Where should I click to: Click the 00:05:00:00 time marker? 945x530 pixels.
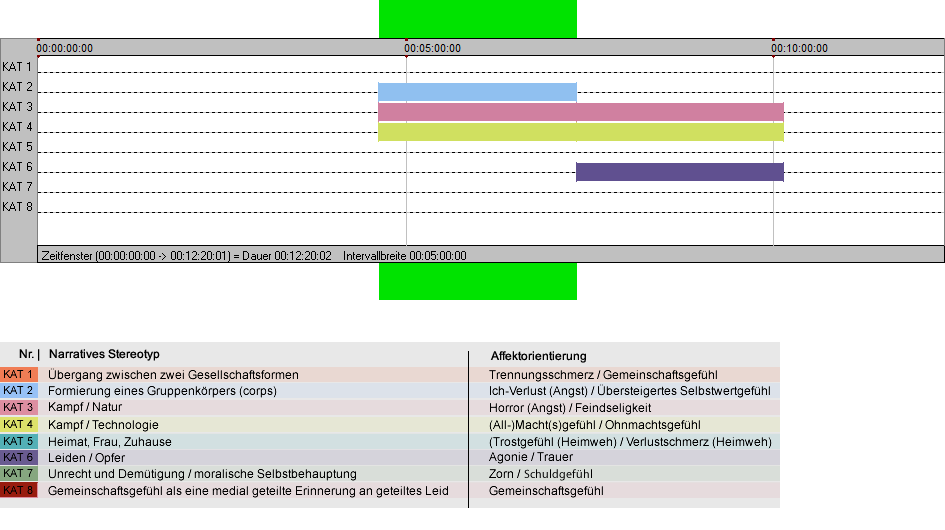click(x=432, y=48)
